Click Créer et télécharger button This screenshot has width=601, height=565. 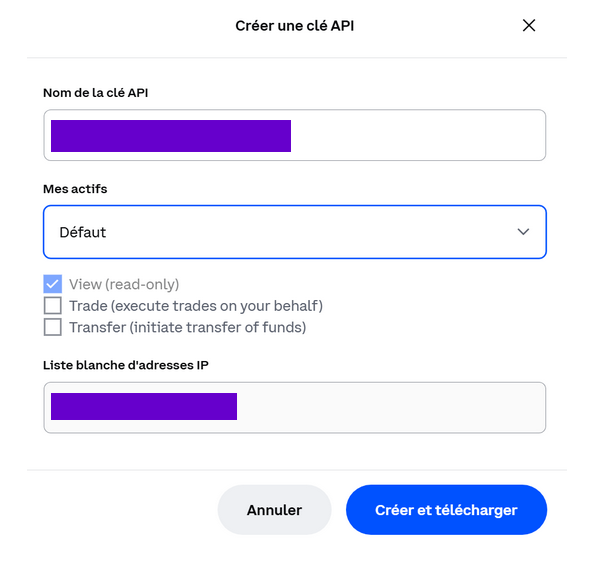(x=446, y=510)
